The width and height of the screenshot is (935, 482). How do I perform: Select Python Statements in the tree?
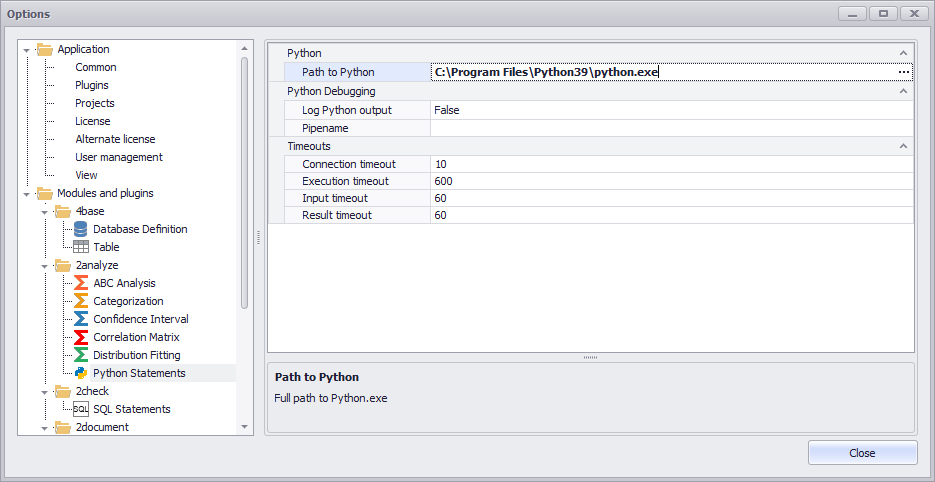pos(140,373)
